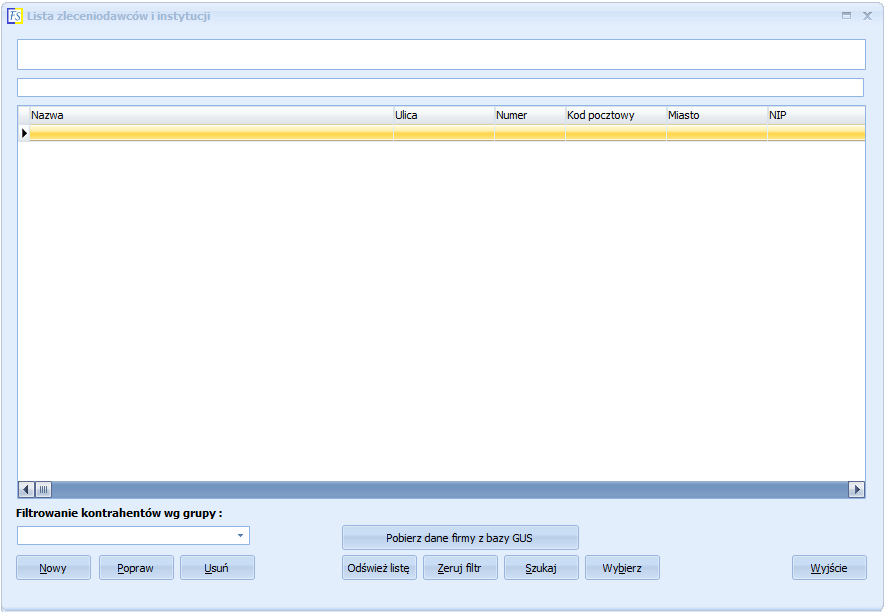The width and height of the screenshot is (885, 612).
Task: Sort by the Ulica column header
Action: coord(444,115)
